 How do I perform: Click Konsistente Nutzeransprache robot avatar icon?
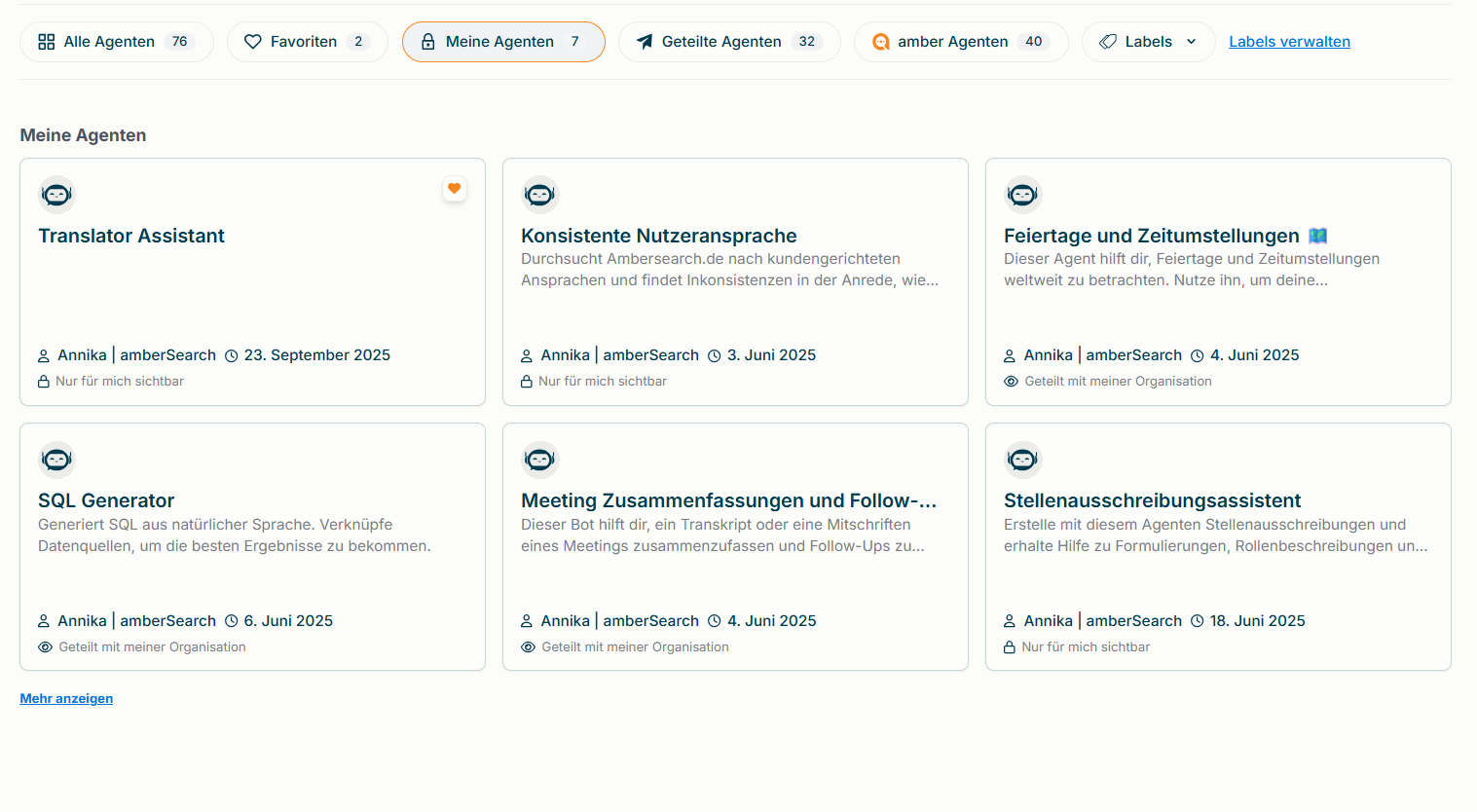tap(539, 195)
